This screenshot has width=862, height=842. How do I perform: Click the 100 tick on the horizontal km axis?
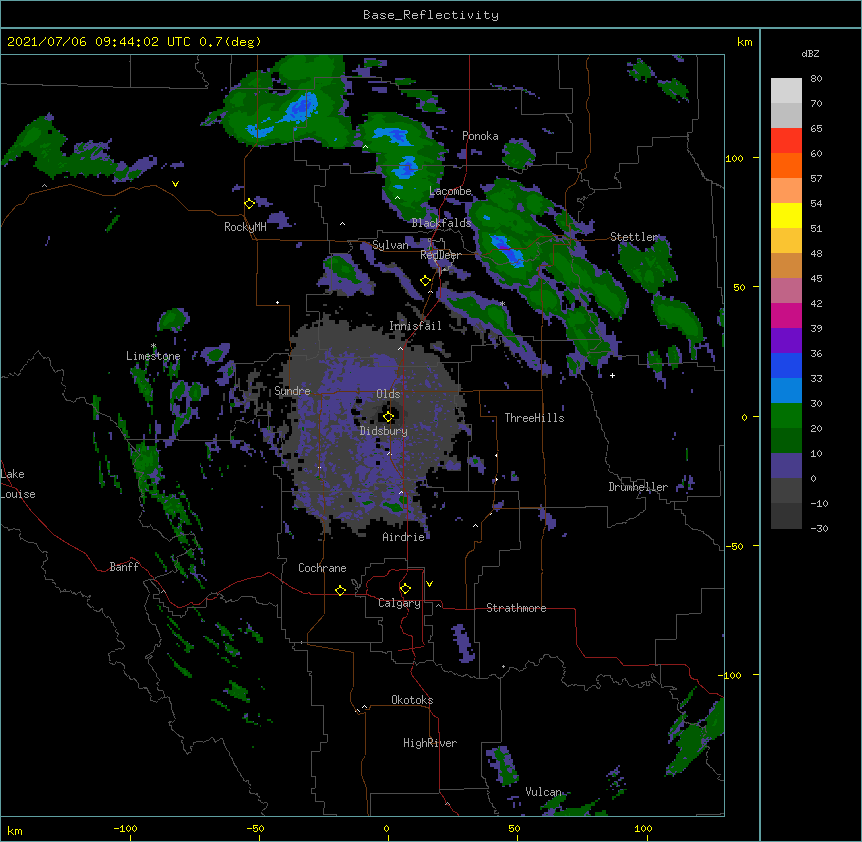[x=643, y=828]
